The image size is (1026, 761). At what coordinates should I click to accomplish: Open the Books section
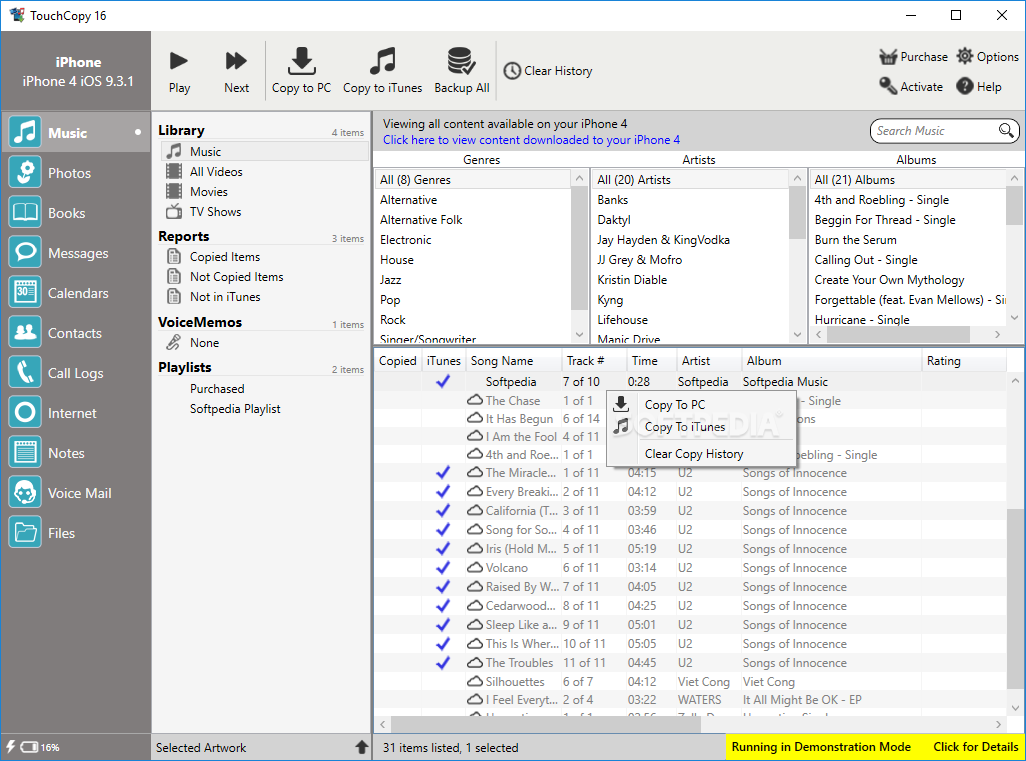(x=75, y=213)
